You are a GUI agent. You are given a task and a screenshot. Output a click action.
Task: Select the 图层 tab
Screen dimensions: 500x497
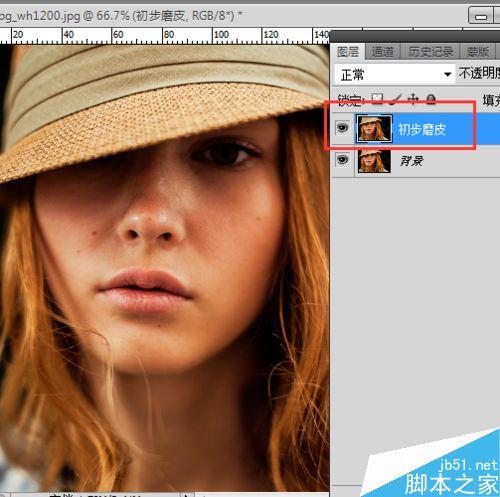pos(348,52)
